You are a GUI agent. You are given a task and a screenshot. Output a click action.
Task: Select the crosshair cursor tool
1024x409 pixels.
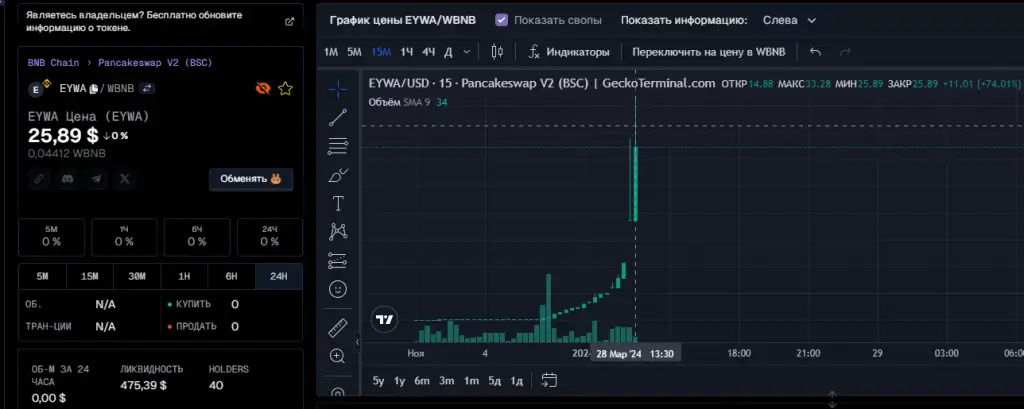pyautogui.click(x=338, y=89)
